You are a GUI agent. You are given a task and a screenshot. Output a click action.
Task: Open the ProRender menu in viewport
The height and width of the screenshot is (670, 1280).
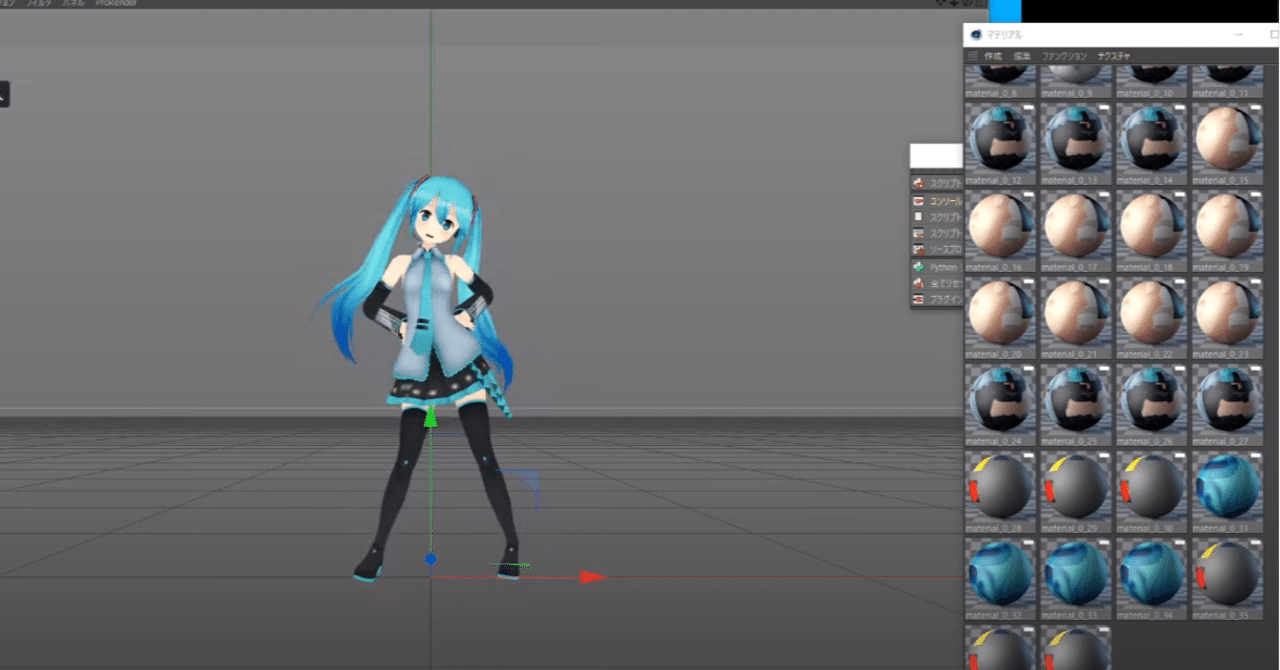tap(116, 4)
